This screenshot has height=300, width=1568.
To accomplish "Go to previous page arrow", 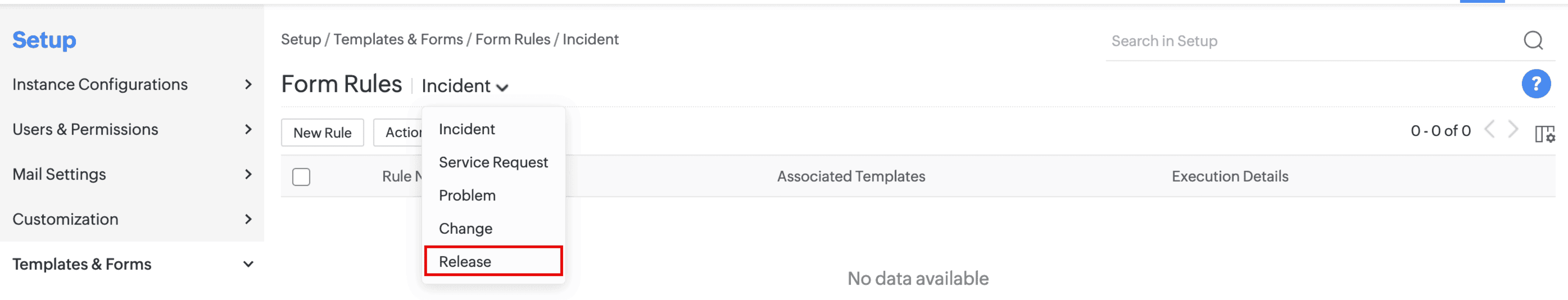I will point(1490,129).
